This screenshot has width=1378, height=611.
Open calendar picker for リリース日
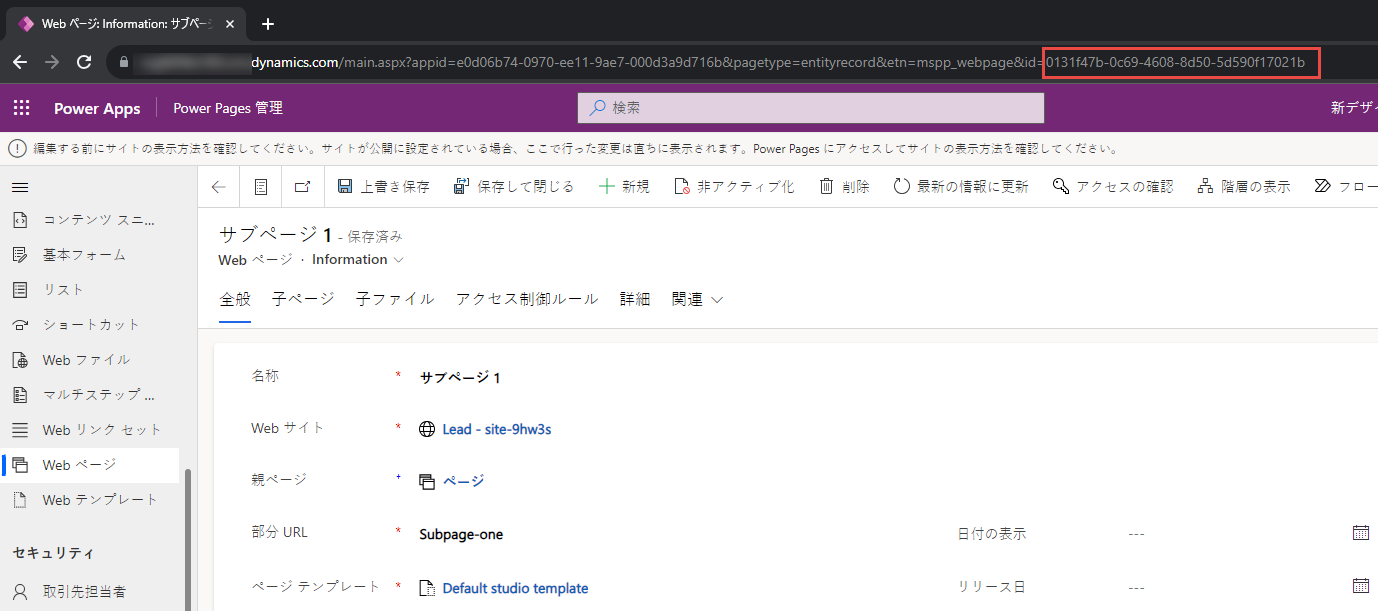[1360, 586]
